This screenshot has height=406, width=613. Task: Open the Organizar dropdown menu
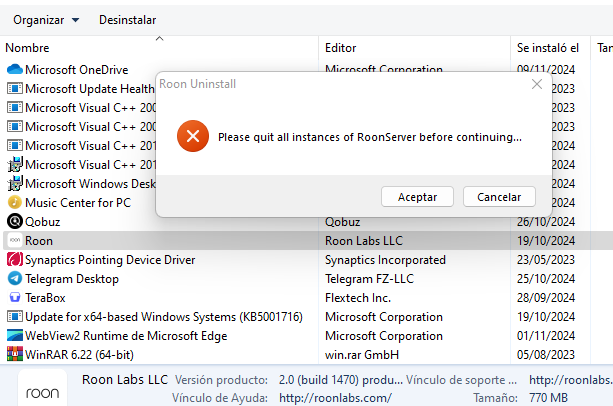coord(46,20)
